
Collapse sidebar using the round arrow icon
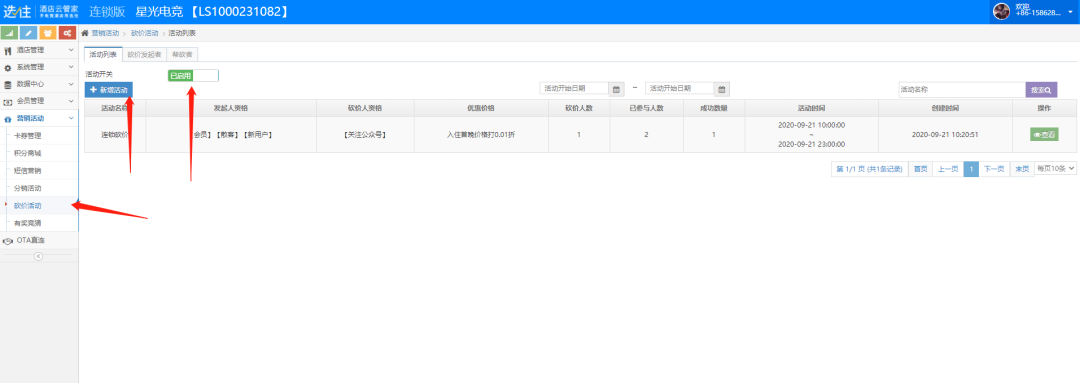(x=39, y=256)
